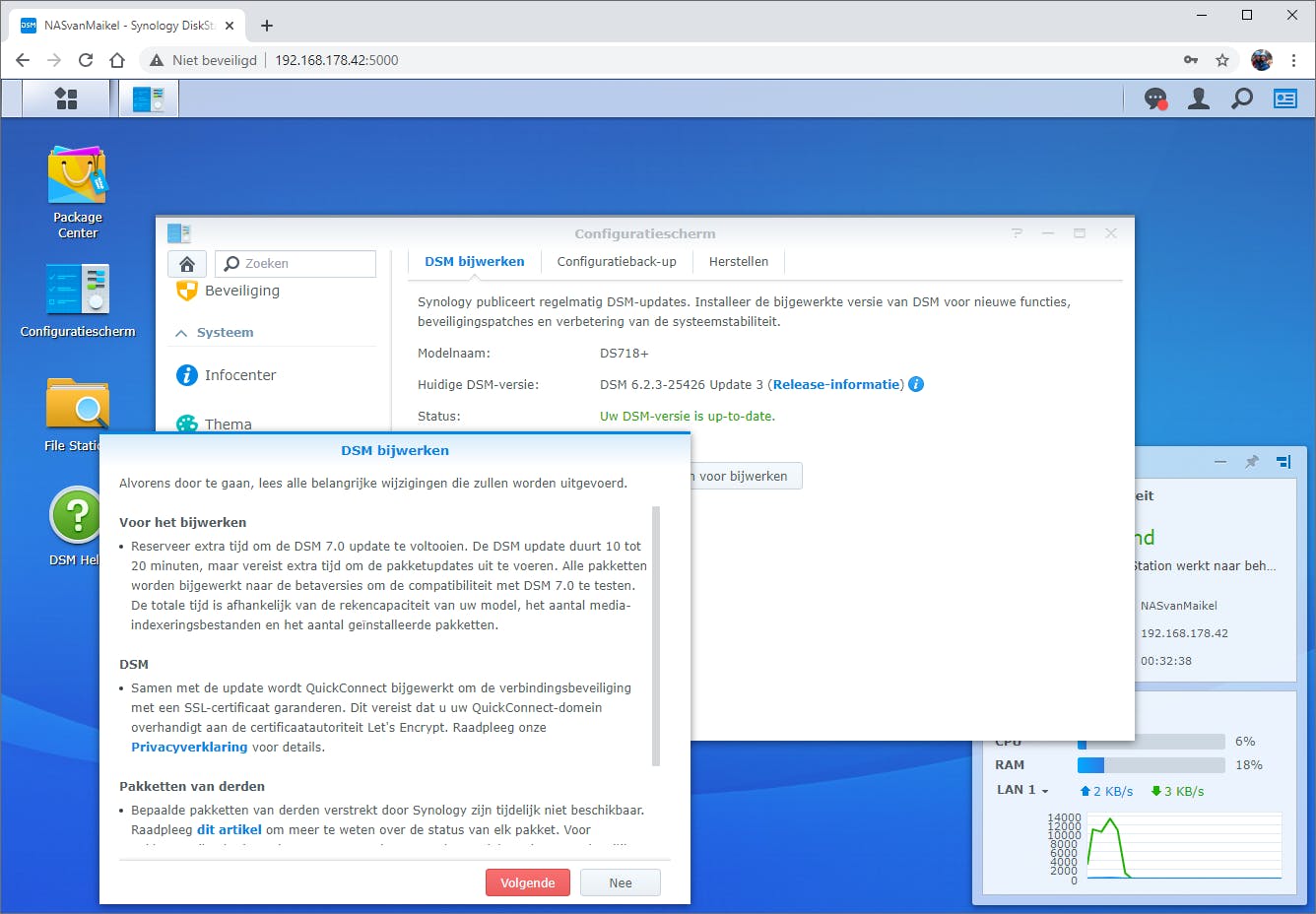The image size is (1316, 914).
Task: Click the info icon beside Release-informatie
Action: (x=916, y=384)
